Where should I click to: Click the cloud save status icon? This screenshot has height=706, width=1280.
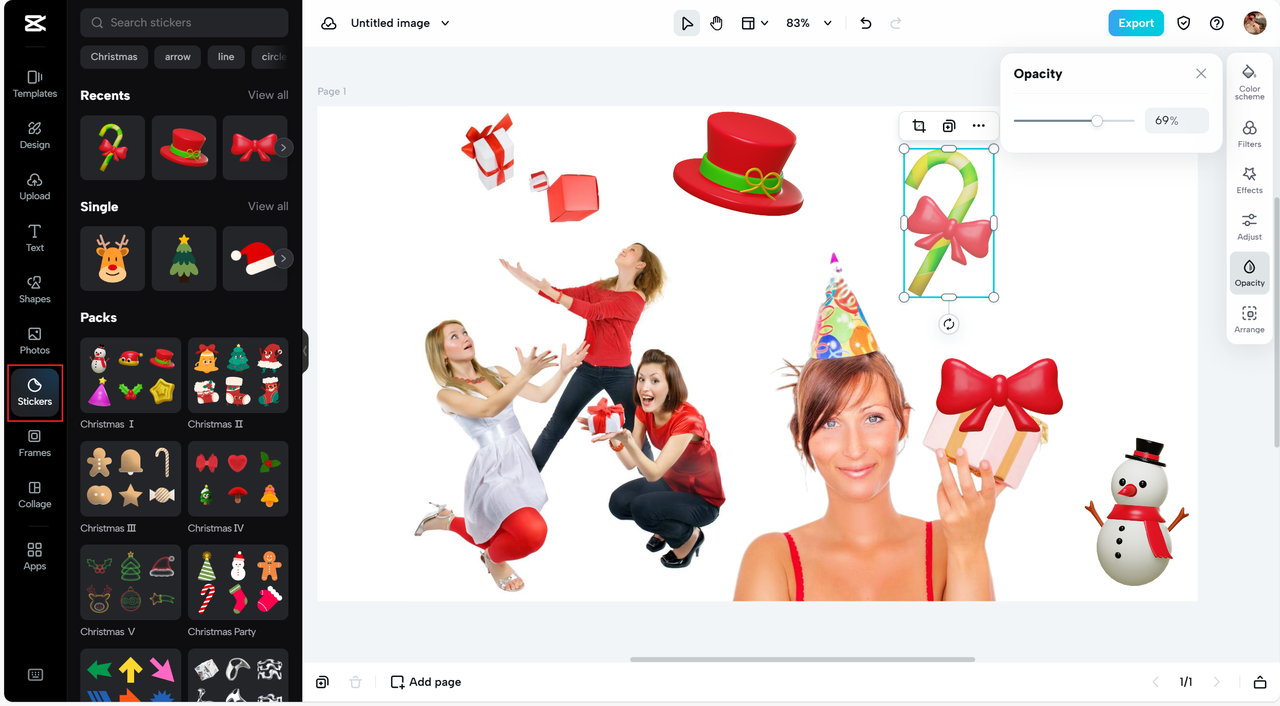pos(329,23)
